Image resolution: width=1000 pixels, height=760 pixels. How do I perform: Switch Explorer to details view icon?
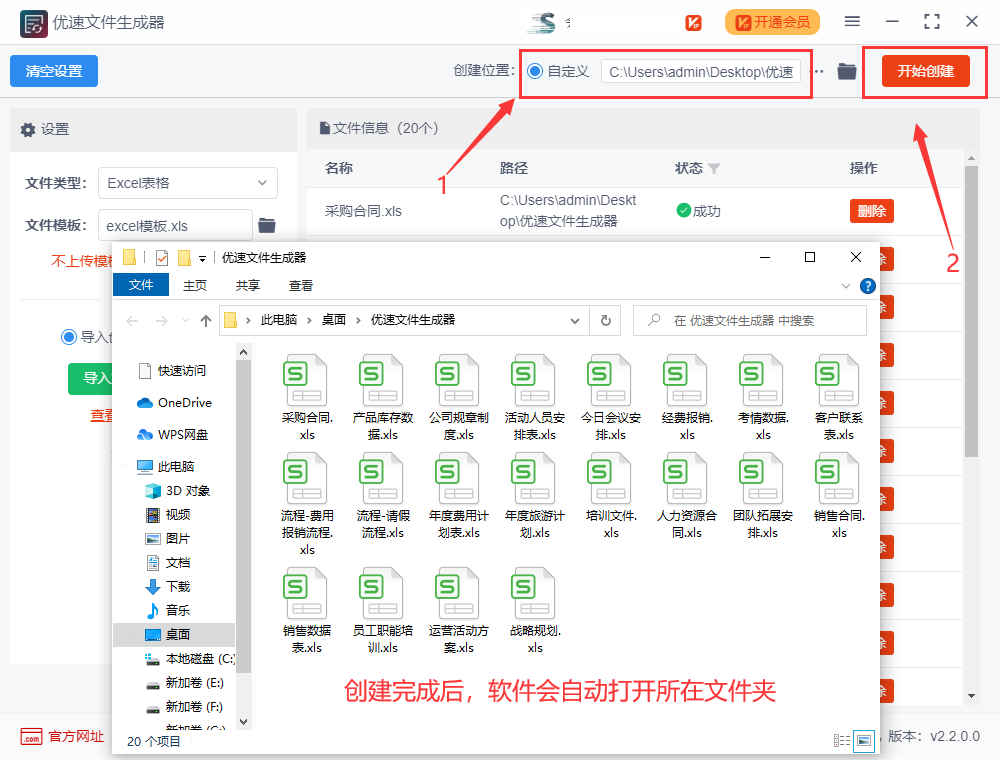[842, 740]
